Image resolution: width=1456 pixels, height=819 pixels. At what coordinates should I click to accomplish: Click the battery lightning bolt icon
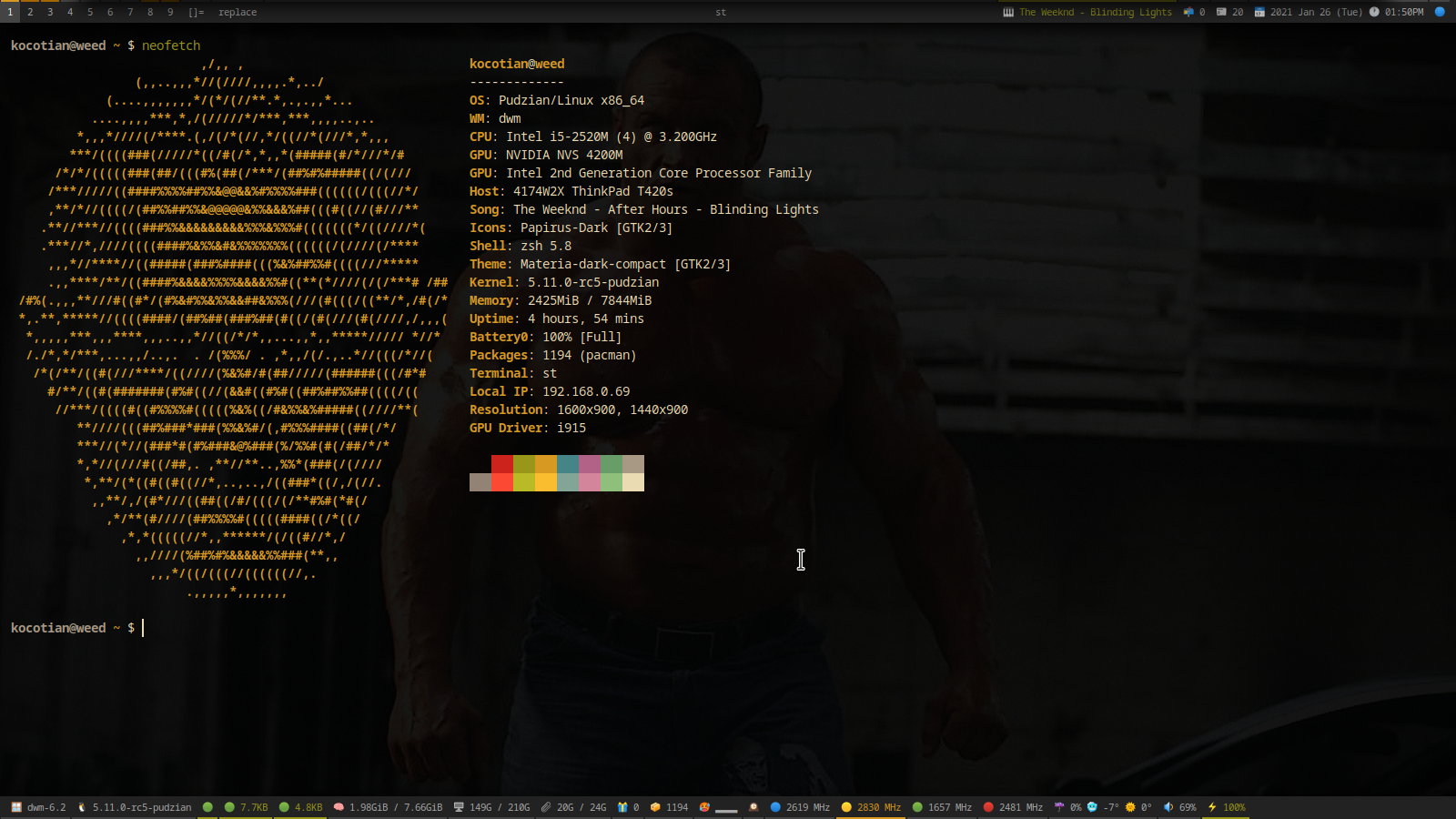coord(1212,807)
